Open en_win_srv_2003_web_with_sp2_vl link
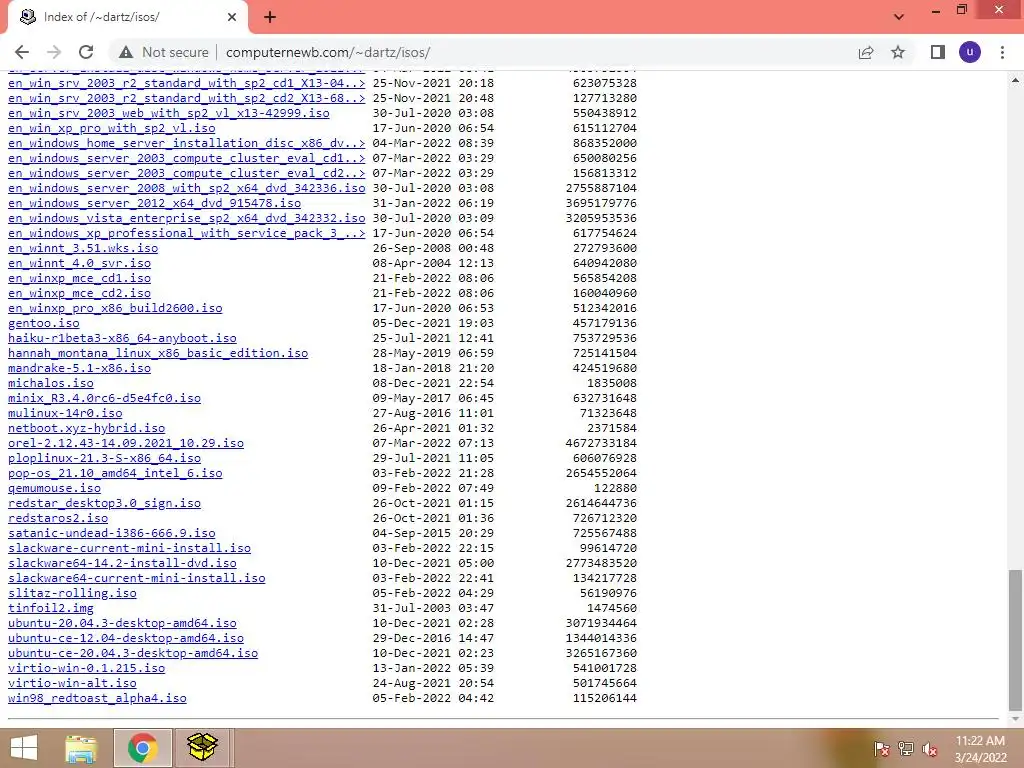1024x768 pixels. tap(168, 113)
